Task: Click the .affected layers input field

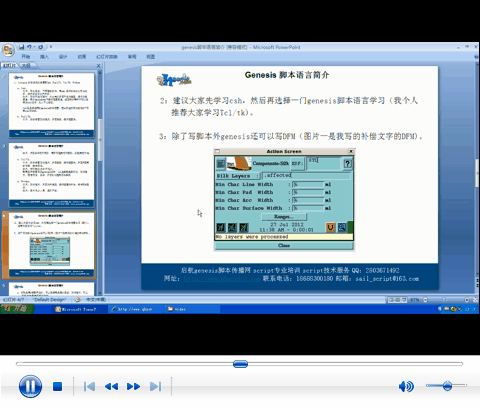Action: [307, 175]
